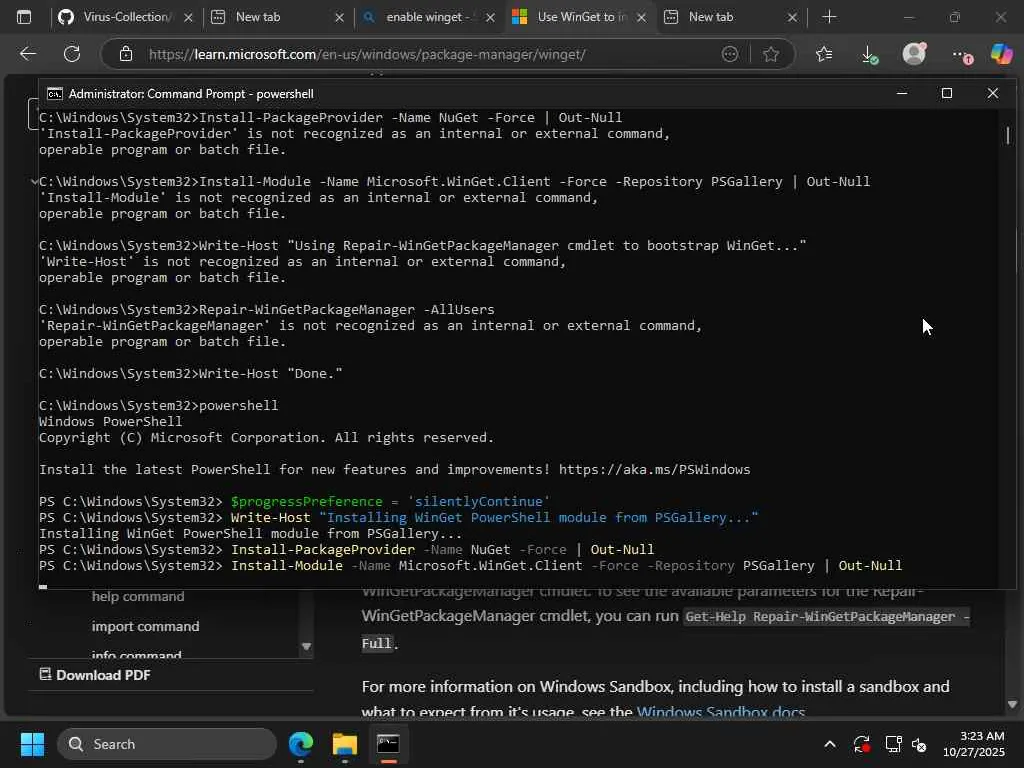The image size is (1024, 768).
Task: Switch to the enable winget search tab
Action: coord(428,17)
